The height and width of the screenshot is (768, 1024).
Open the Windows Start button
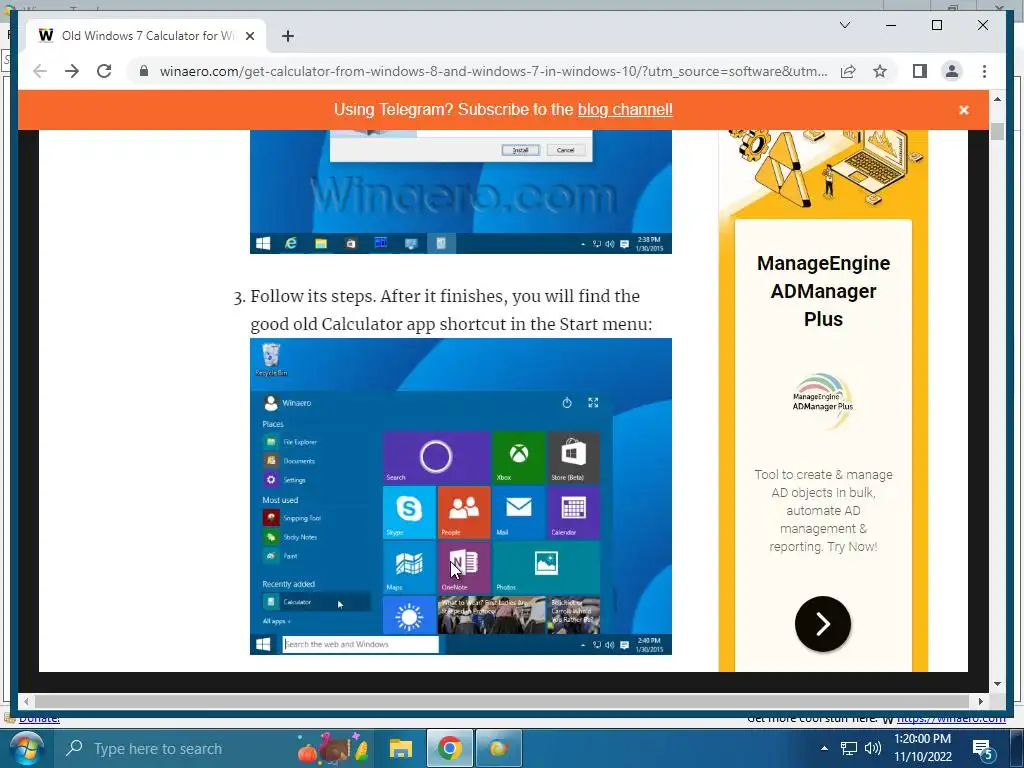(26, 748)
